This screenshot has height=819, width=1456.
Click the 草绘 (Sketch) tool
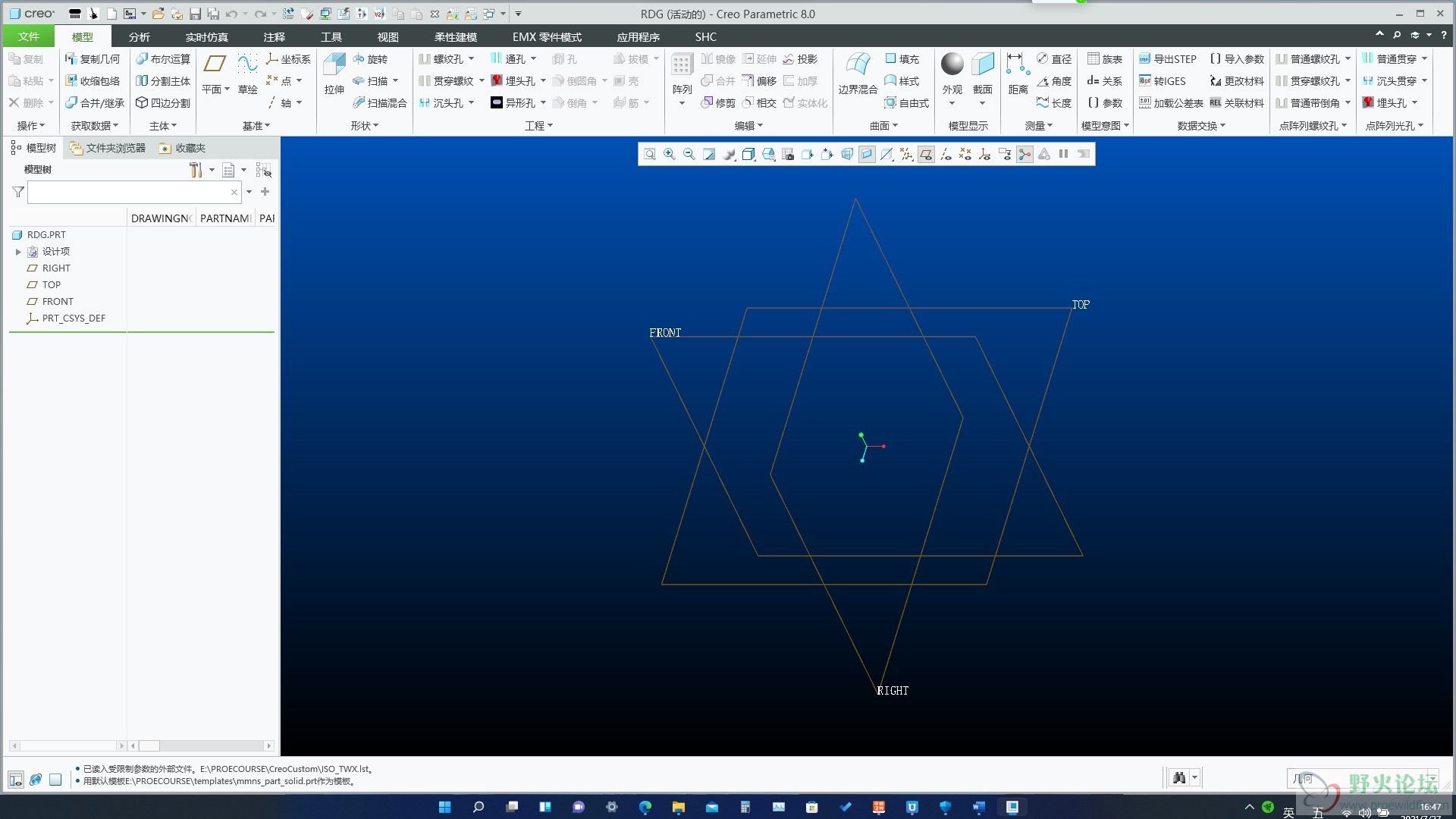coord(248,74)
